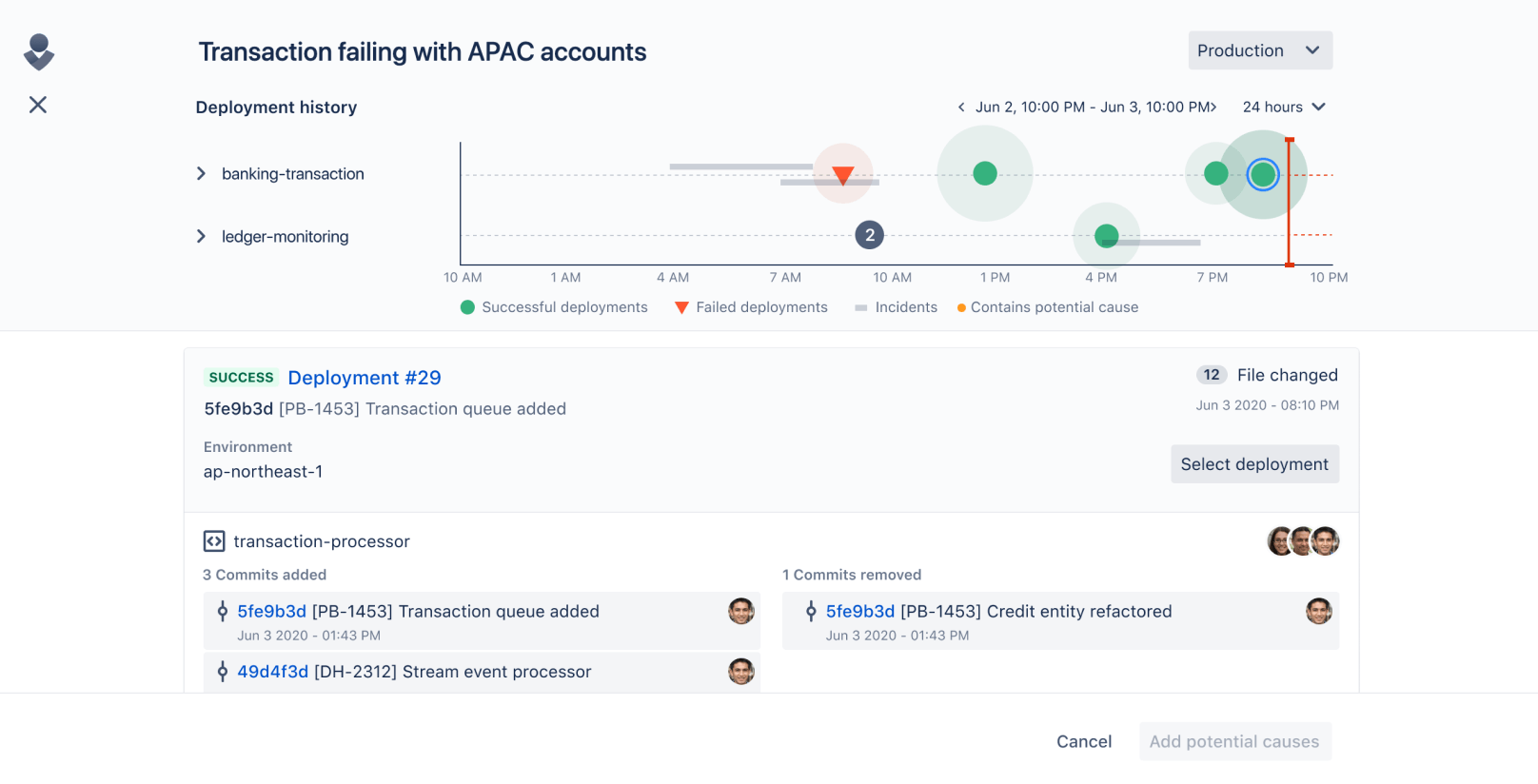Image resolution: width=1538 pixels, height=784 pixels.
Task: Open the Production environment dropdown
Action: 1258,49
